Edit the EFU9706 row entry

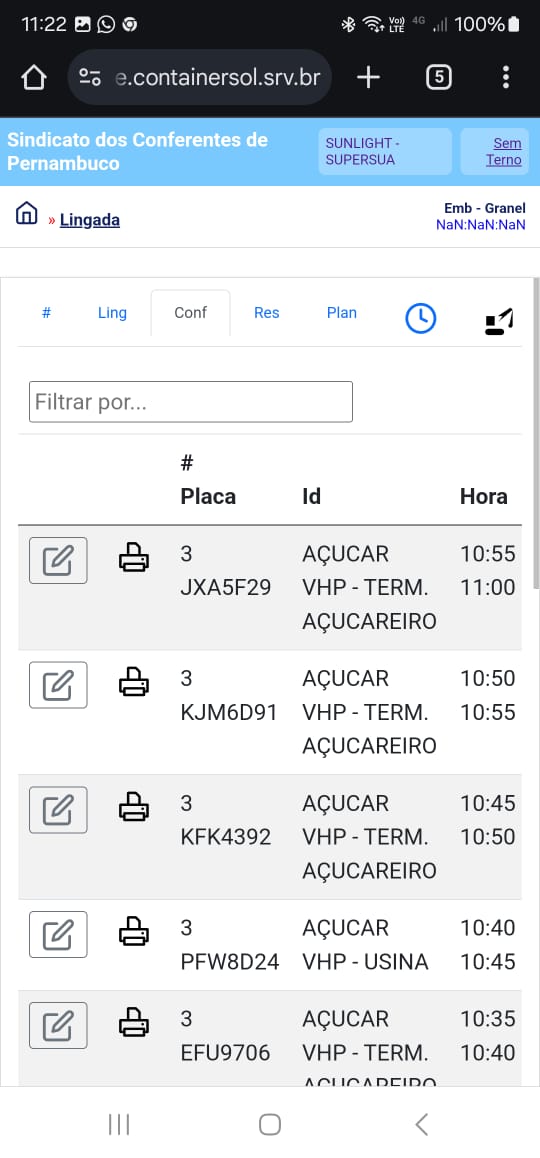pyautogui.click(x=58, y=1026)
